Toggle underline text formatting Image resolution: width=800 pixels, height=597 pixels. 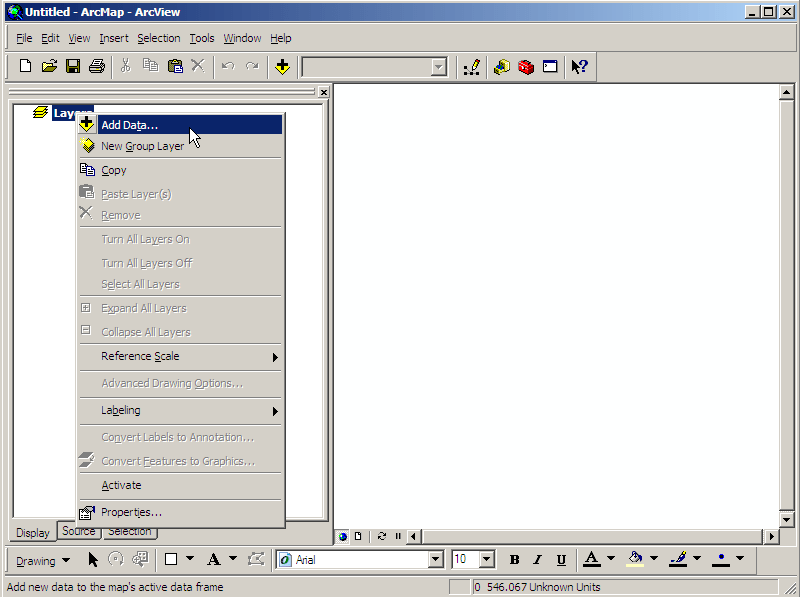point(561,560)
